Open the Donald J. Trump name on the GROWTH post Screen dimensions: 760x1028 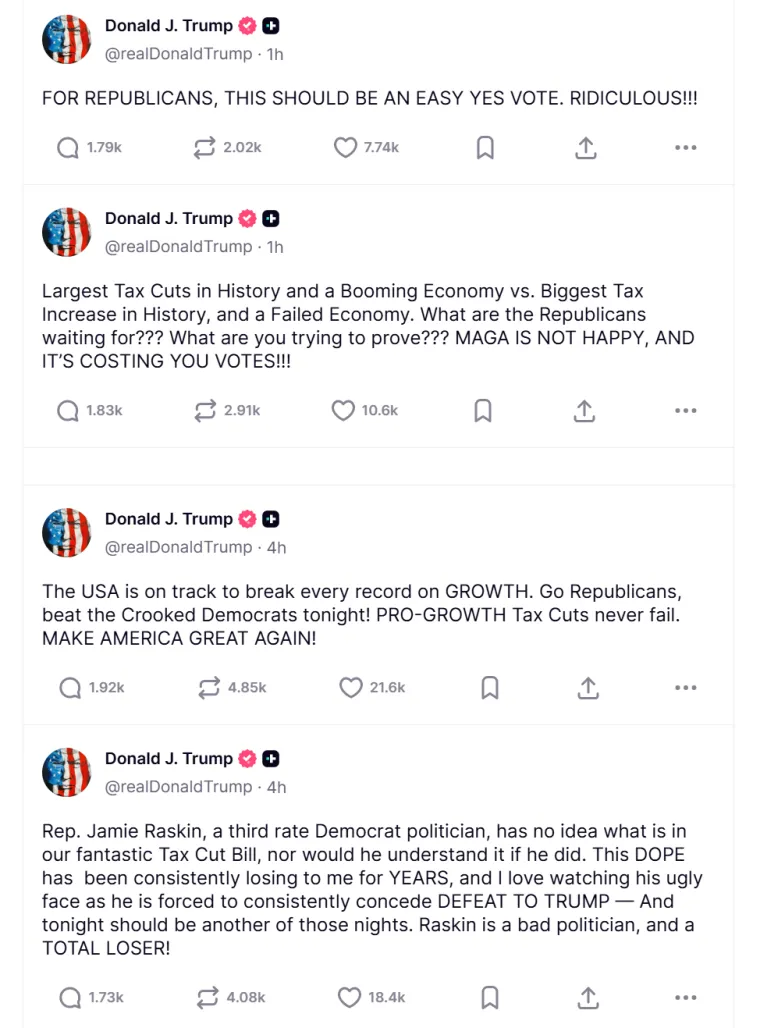[169, 519]
